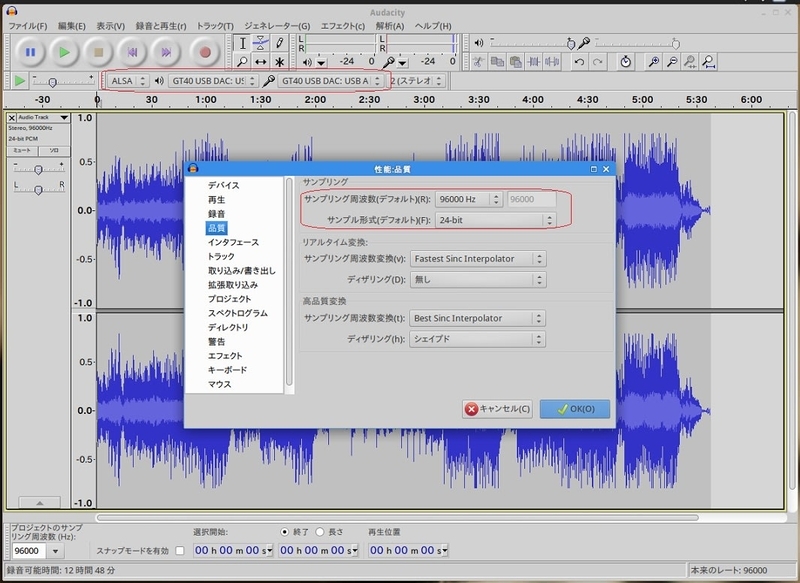Viewport: 800px width, 583px height.
Task: Click the Sync-Lock clock icon
Action: pyautogui.click(x=626, y=62)
